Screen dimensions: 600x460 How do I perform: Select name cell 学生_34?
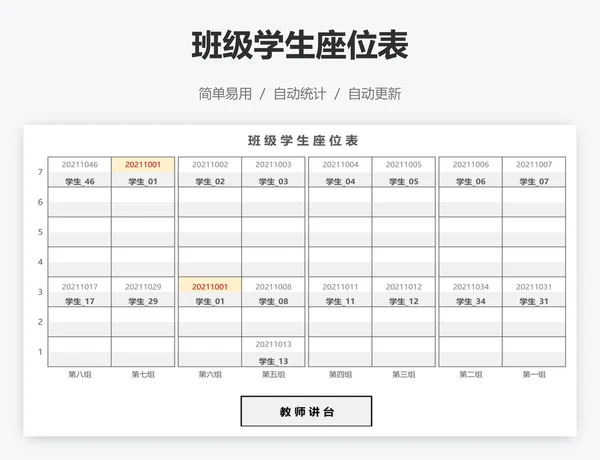click(x=471, y=301)
